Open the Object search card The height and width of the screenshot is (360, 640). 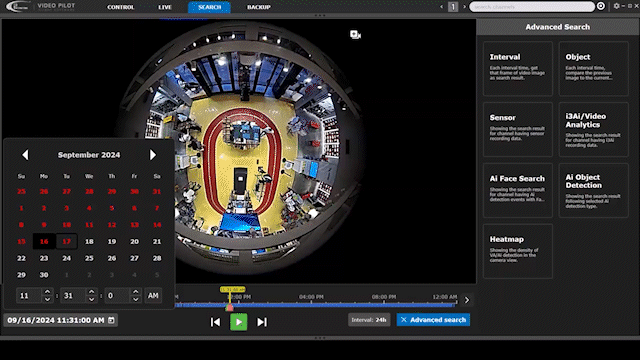click(x=593, y=69)
